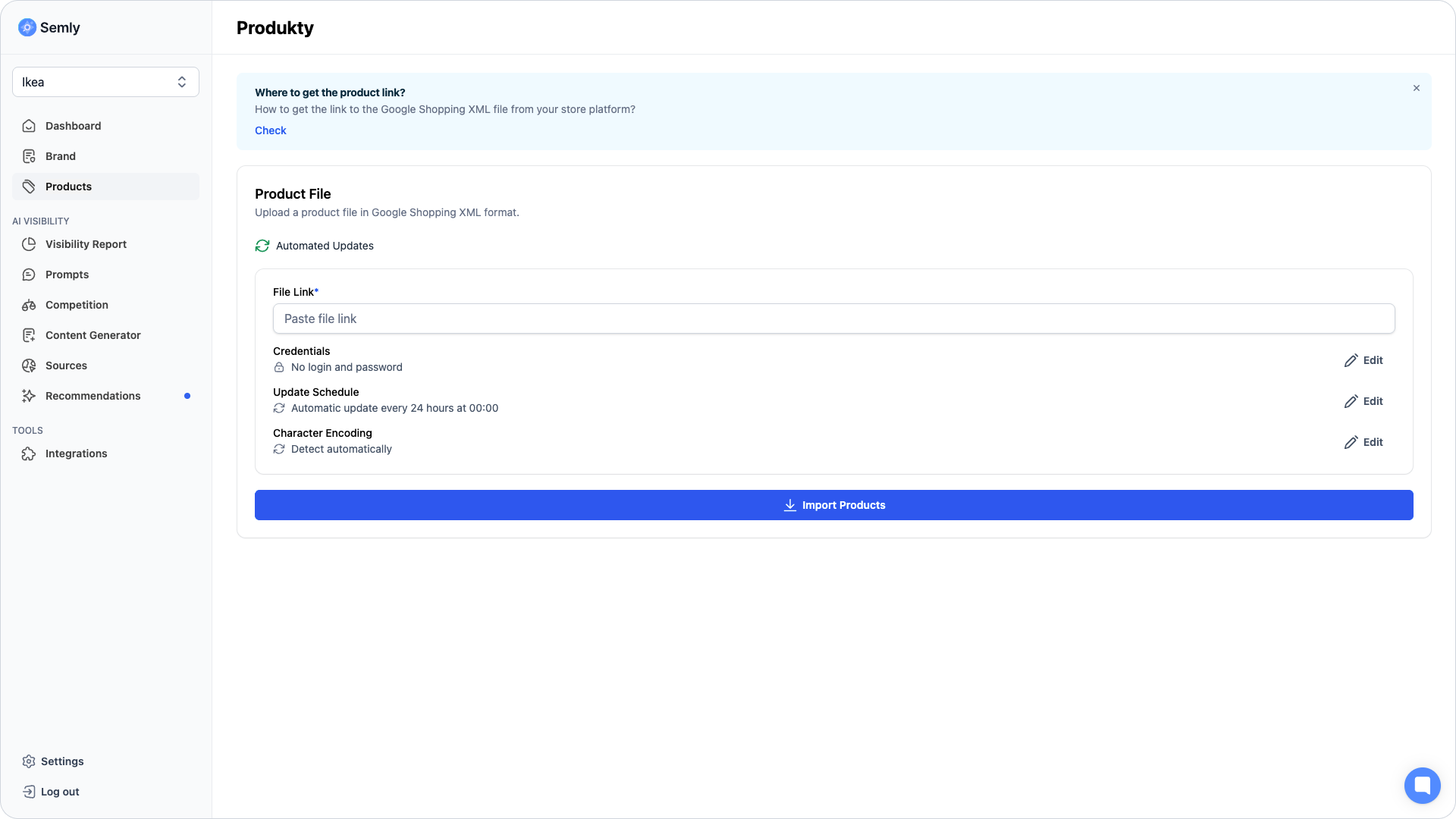Click the Competition binoculars icon
This screenshot has height=819, width=1456.
click(29, 305)
